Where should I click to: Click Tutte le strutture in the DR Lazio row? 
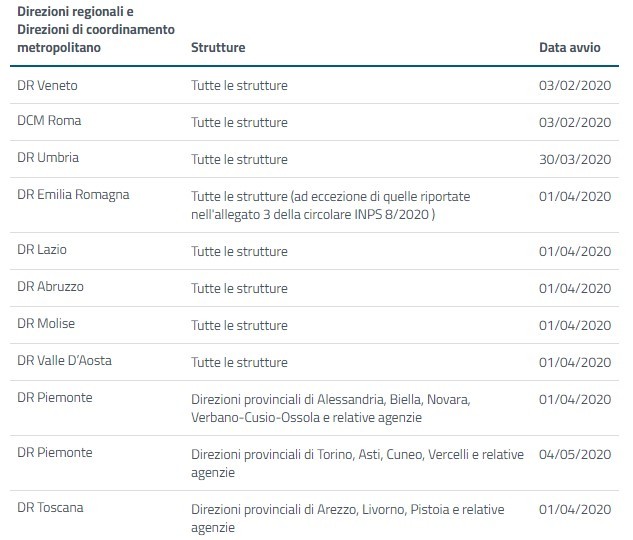tap(239, 250)
